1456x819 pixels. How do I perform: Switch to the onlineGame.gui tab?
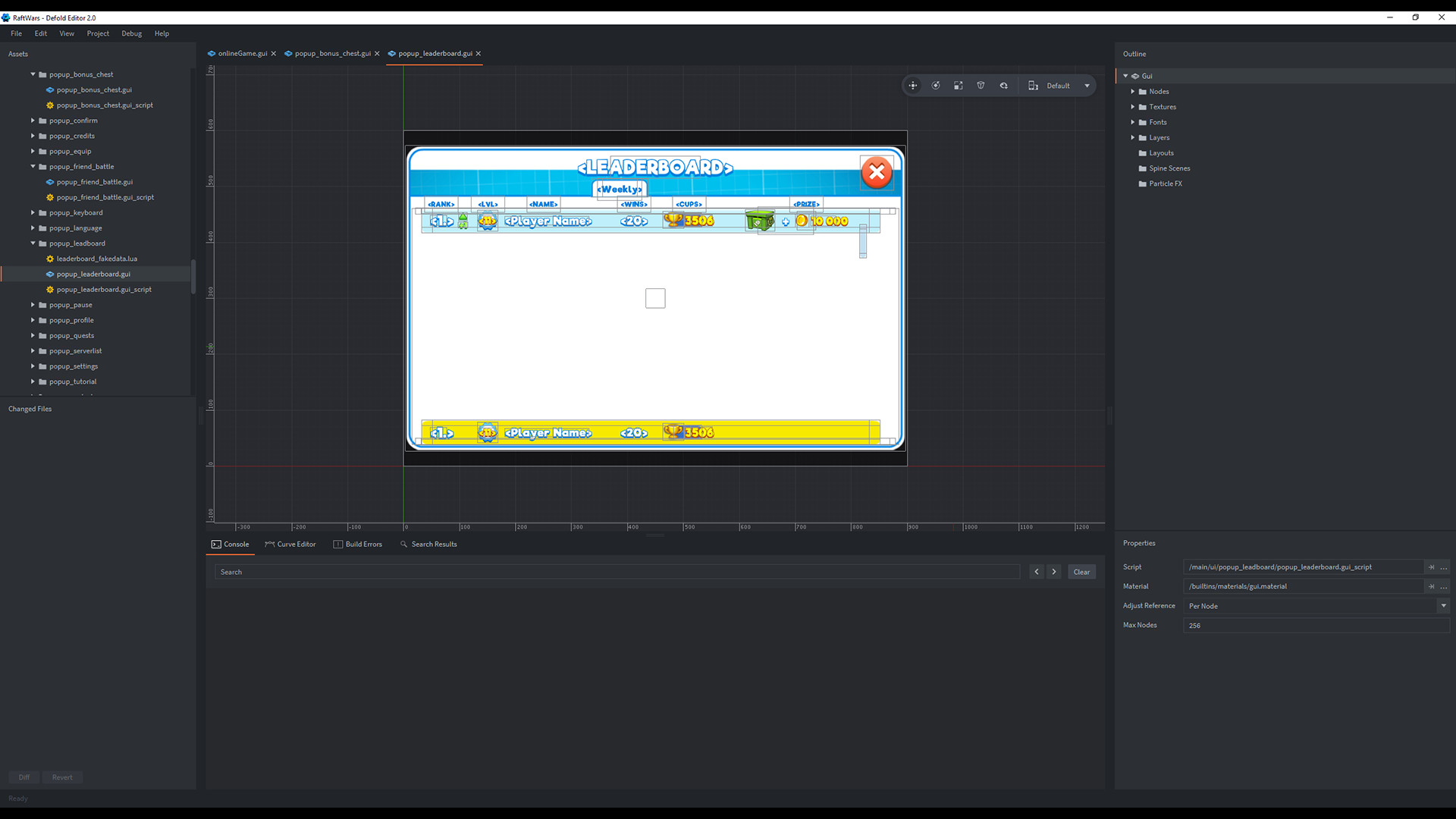(241, 54)
